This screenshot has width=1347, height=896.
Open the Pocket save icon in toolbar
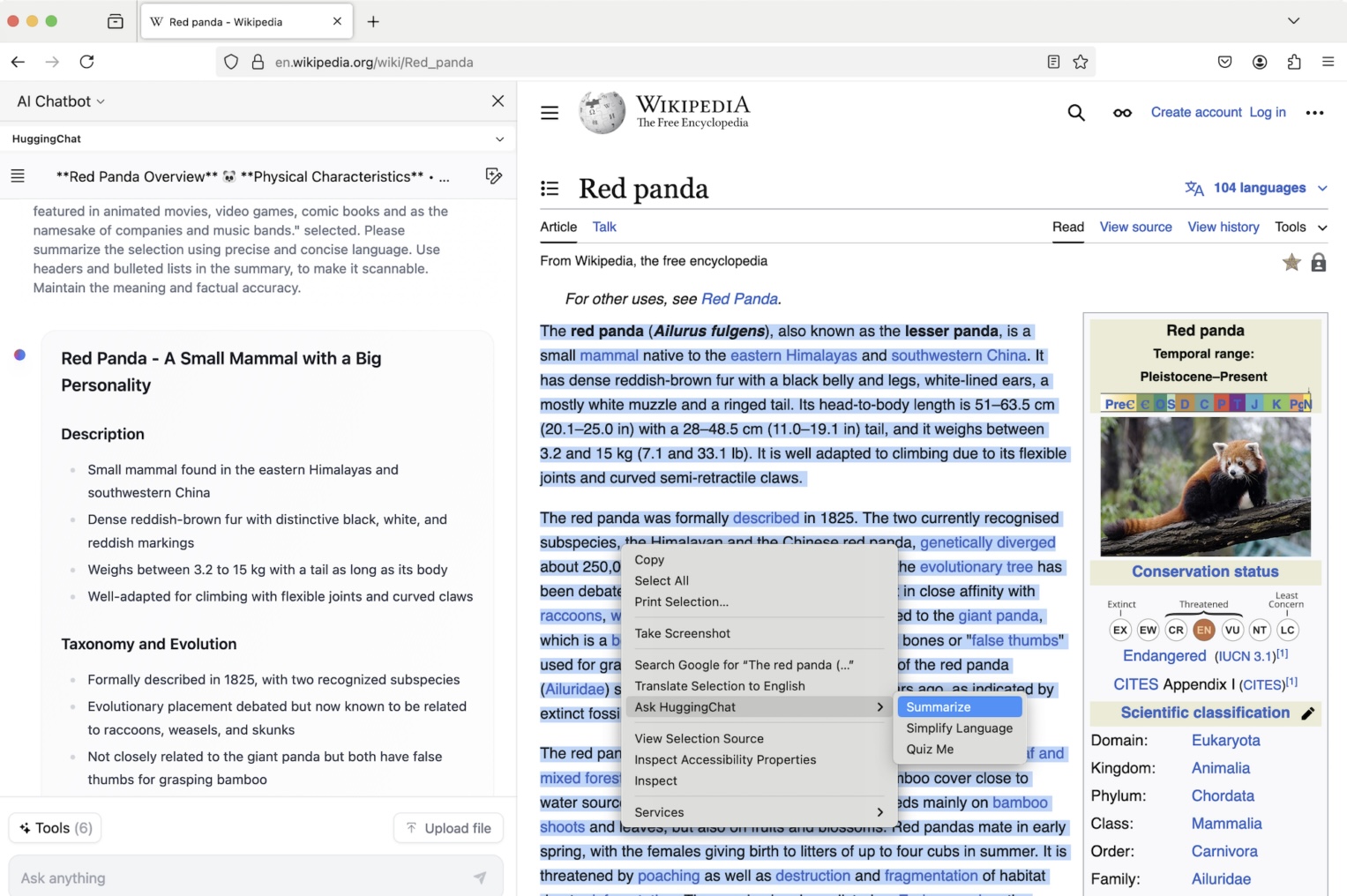(1224, 62)
